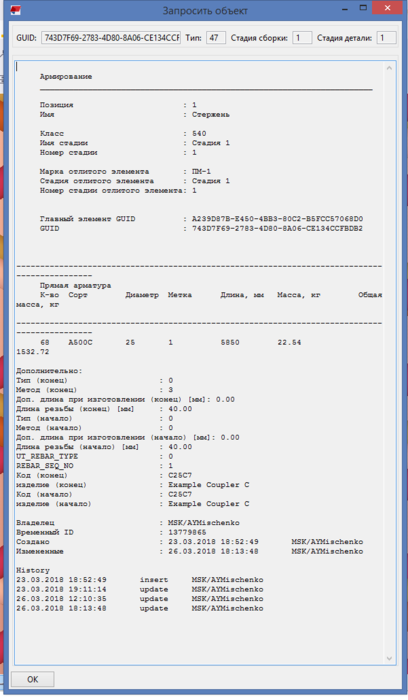Focus the GUID input field
This screenshot has width=408, height=700.
tap(111, 38)
